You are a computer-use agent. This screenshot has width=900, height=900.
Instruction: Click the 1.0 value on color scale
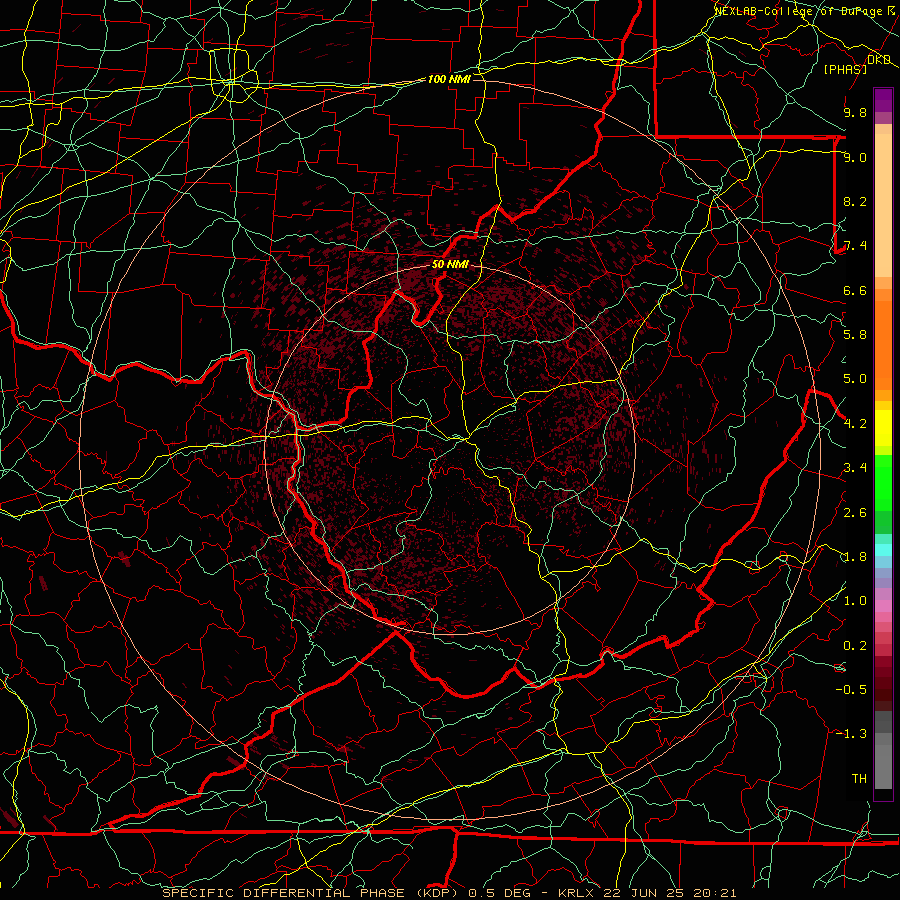(x=855, y=601)
